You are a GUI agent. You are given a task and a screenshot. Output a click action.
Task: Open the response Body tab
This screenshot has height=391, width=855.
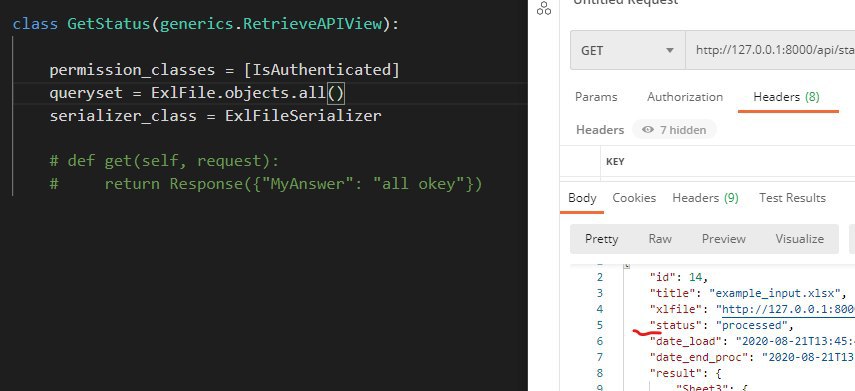tap(582, 198)
